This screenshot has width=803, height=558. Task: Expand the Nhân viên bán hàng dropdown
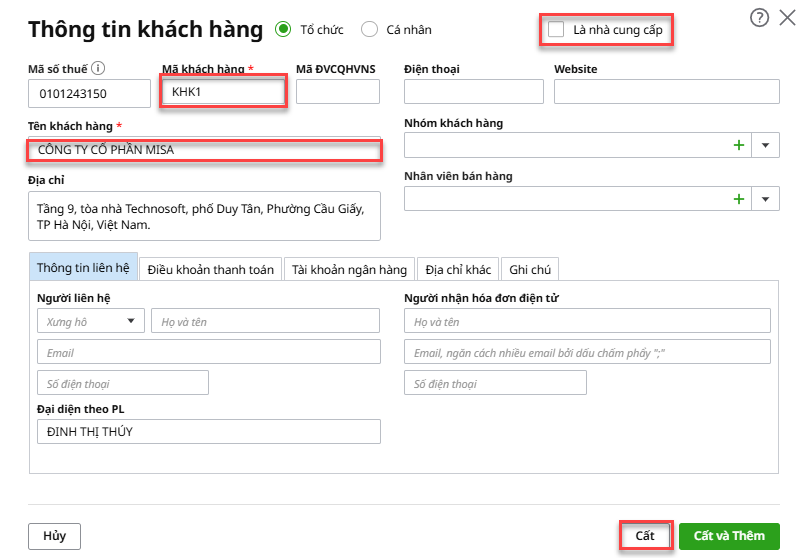pos(766,199)
